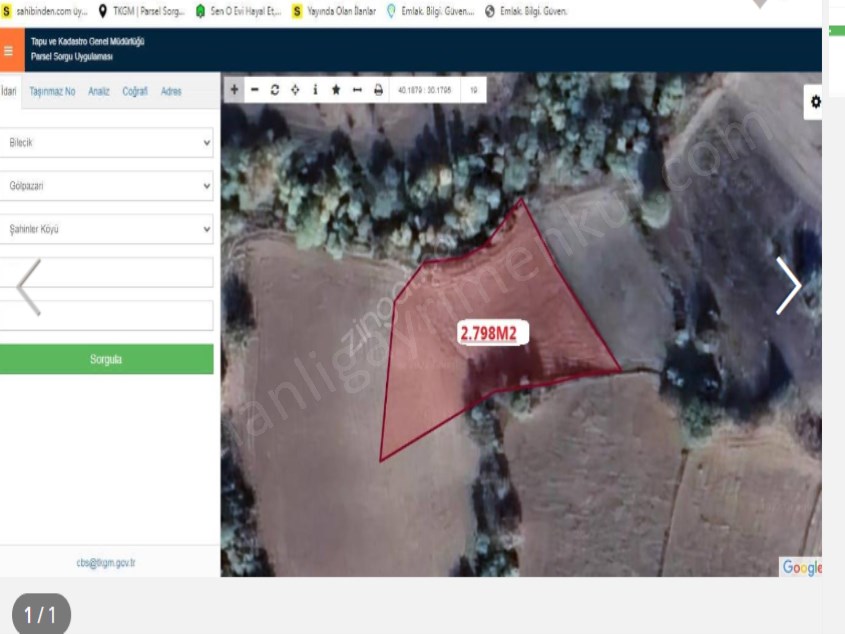This screenshot has height=634, width=845.
Task: Click the star favorites icon
Action: [x=336, y=89]
